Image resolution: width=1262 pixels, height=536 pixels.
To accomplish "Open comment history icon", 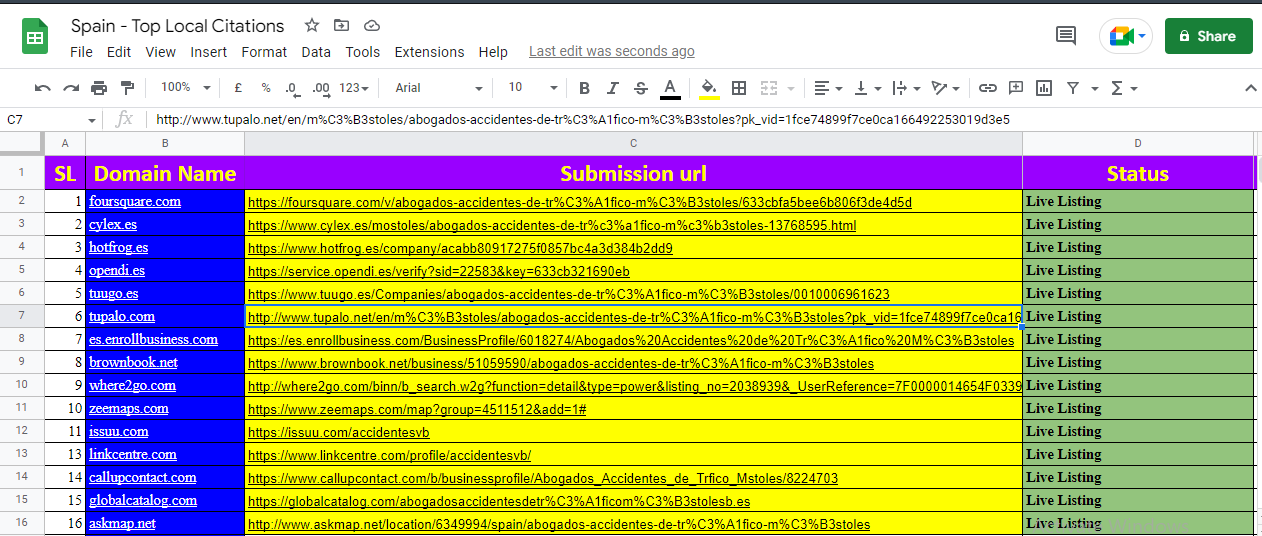I will 1066,36.
